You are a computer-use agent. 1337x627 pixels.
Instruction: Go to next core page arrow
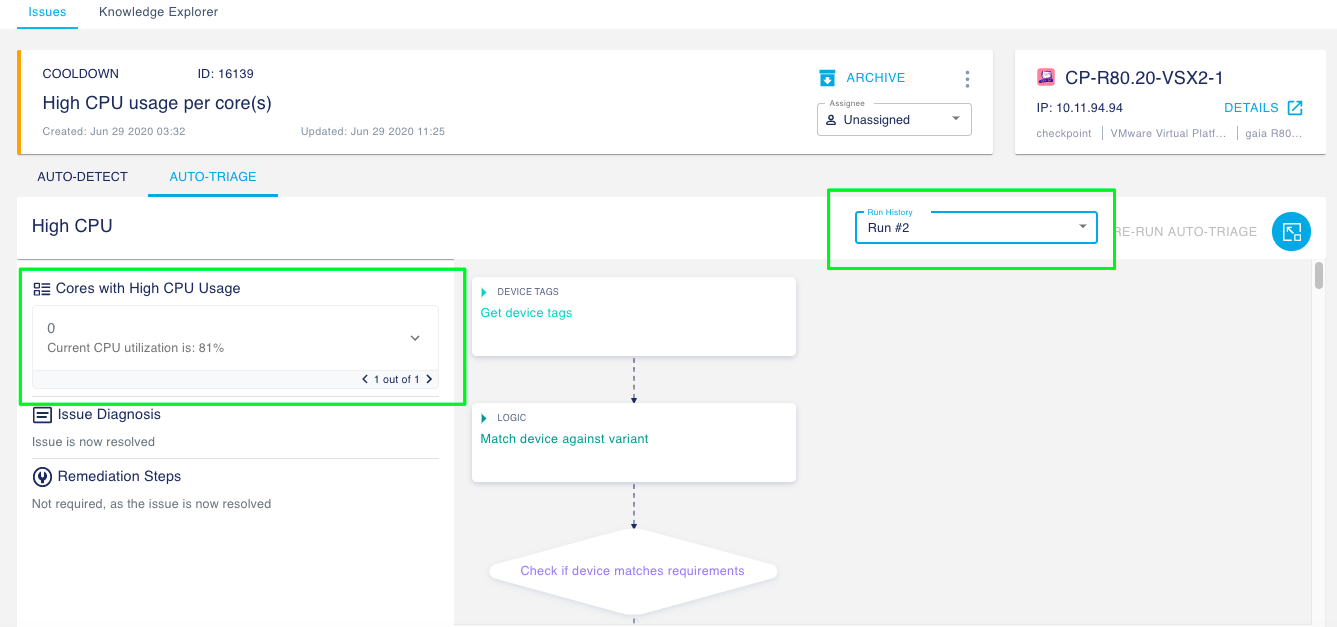[x=430, y=379]
